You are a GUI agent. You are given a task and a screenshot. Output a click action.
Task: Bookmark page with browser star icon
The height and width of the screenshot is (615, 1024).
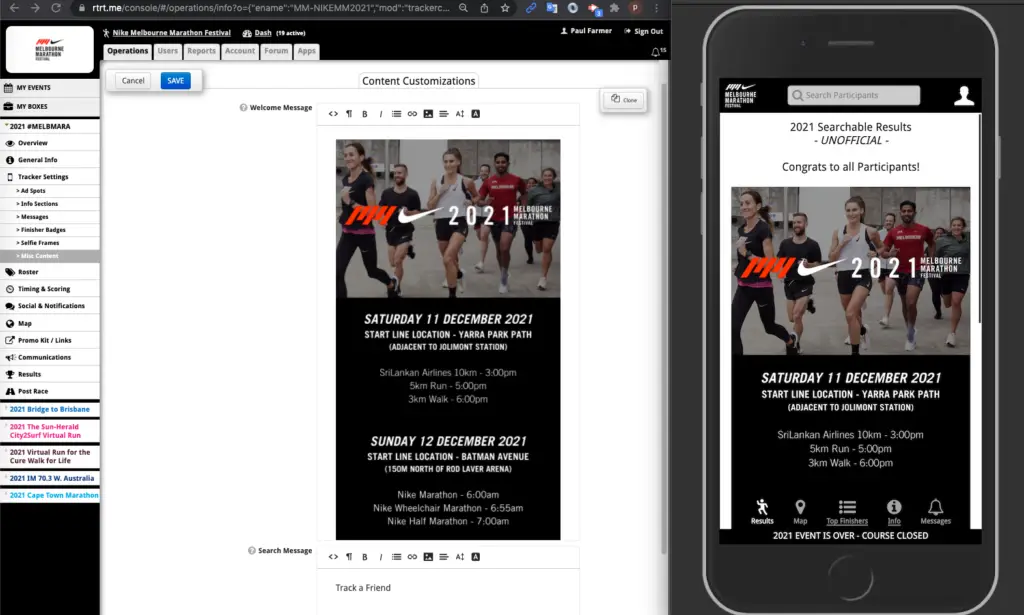[x=505, y=8]
